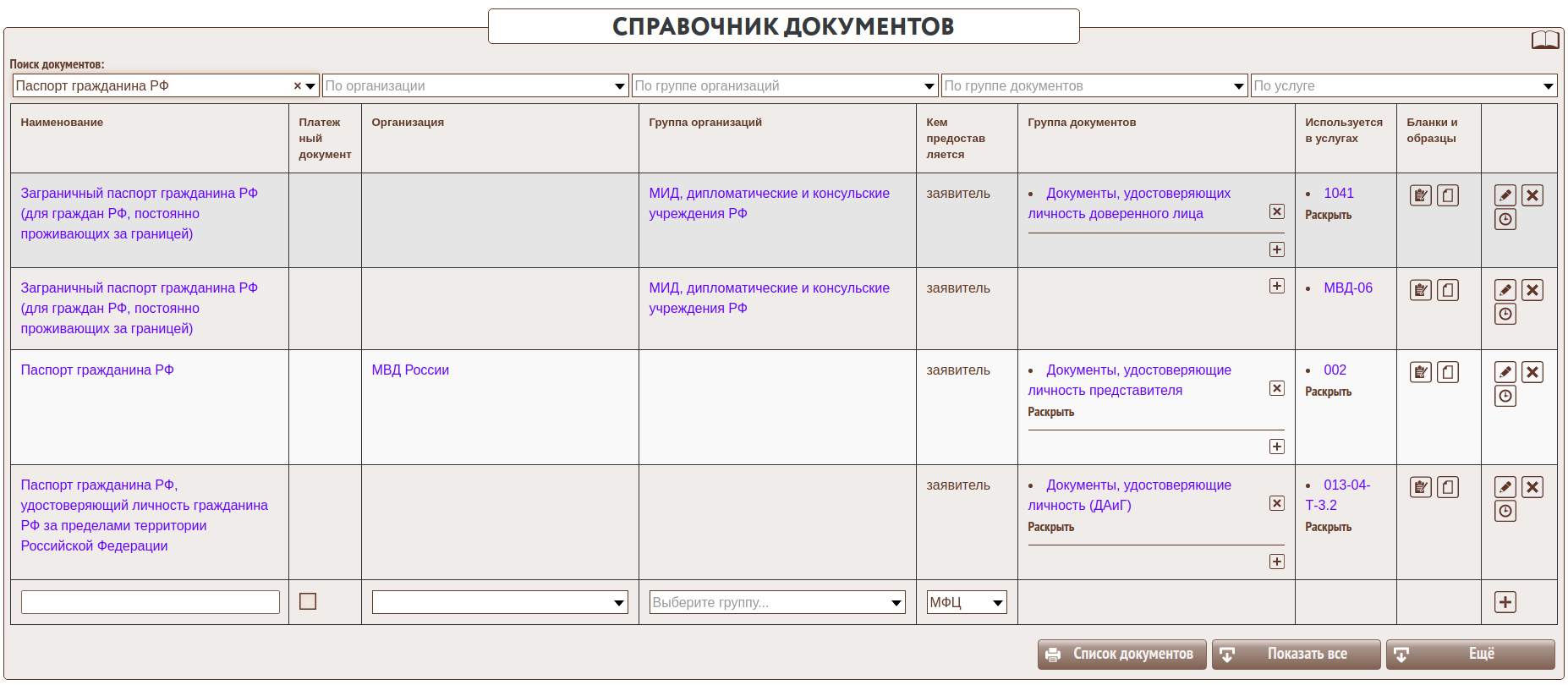The width and height of the screenshot is (1568, 685).
Task: Clear the Паспорт гражданина РФ search filter
Action: point(297,86)
